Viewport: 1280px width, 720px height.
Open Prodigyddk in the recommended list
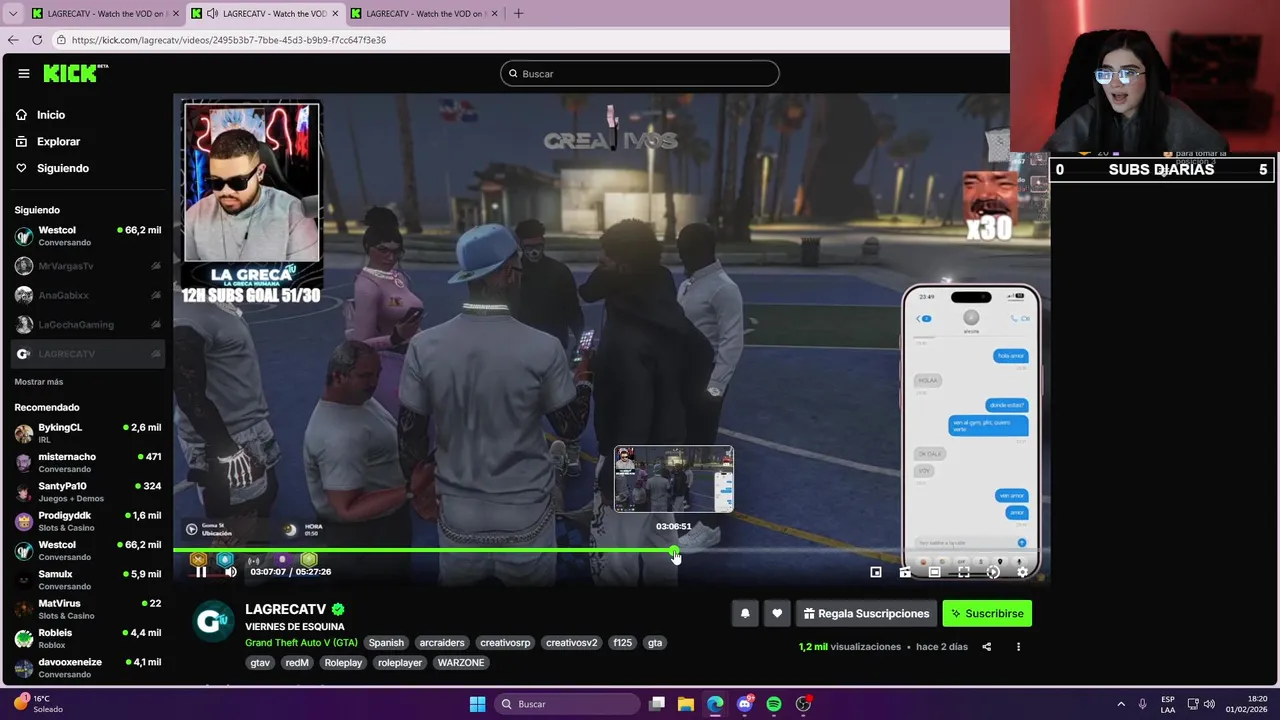pyautogui.click(x=88, y=521)
